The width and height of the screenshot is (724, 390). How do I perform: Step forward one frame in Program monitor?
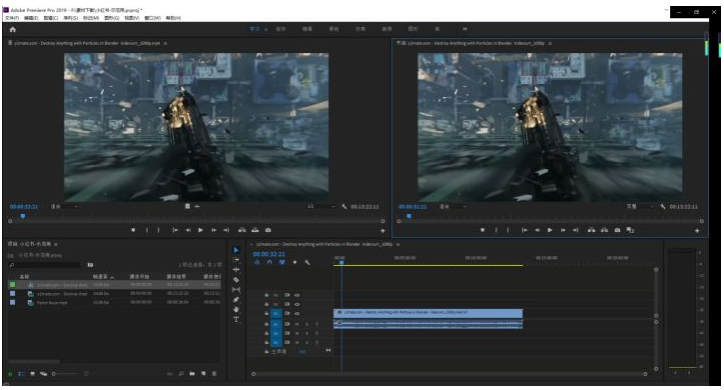coord(563,230)
